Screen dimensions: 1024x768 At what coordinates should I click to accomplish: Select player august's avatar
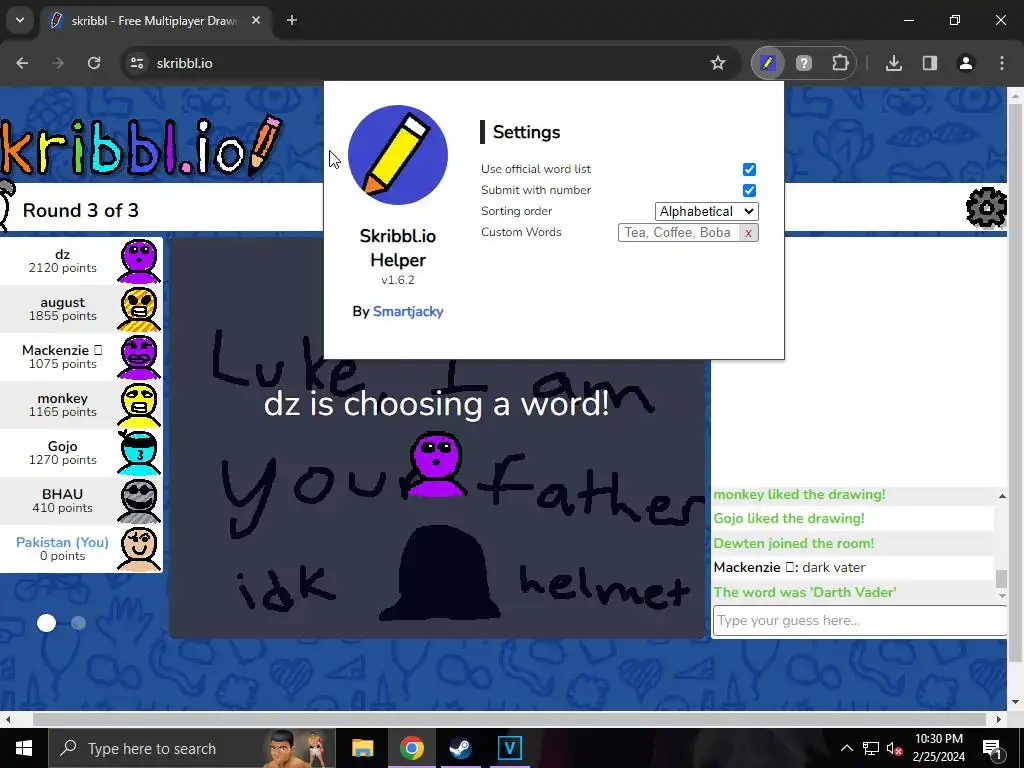[x=139, y=309]
